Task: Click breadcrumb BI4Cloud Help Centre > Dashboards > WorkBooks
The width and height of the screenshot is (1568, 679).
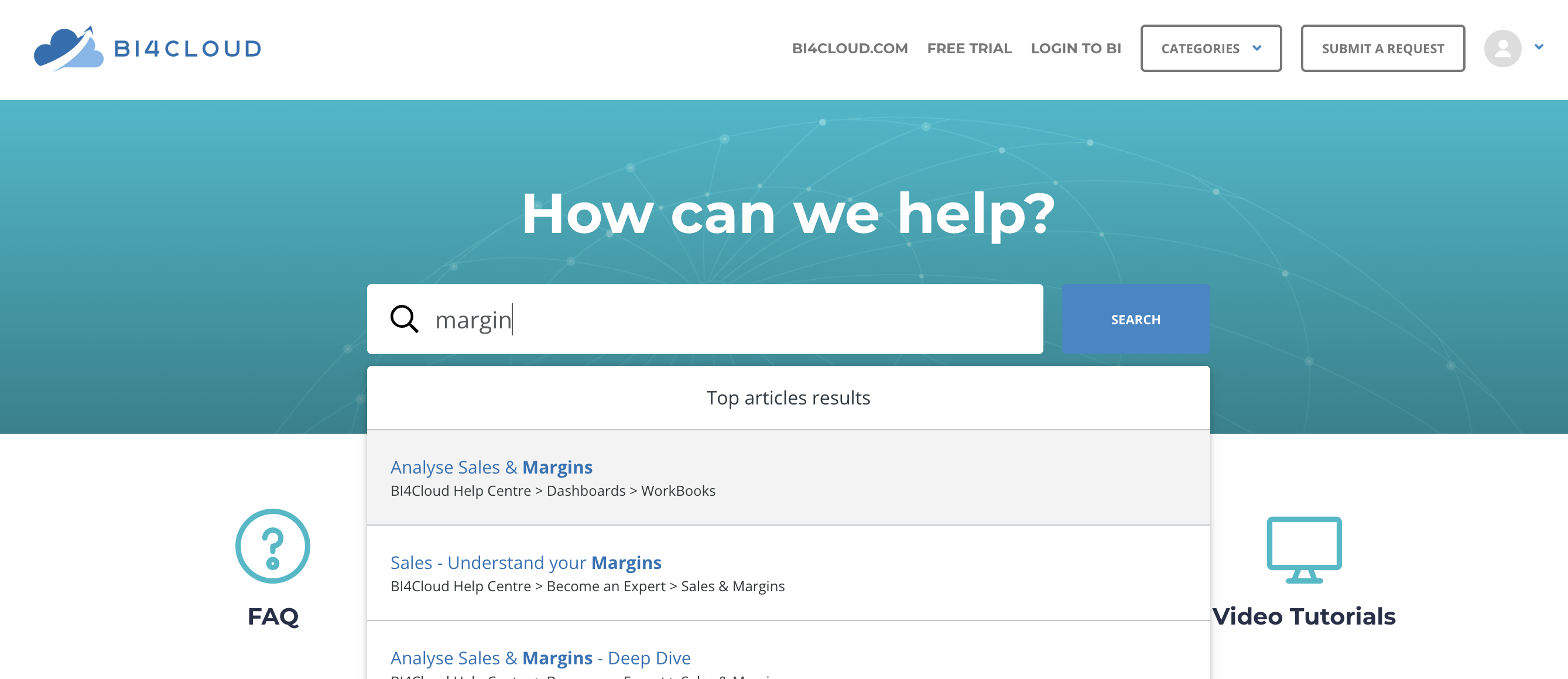Action: [x=553, y=491]
